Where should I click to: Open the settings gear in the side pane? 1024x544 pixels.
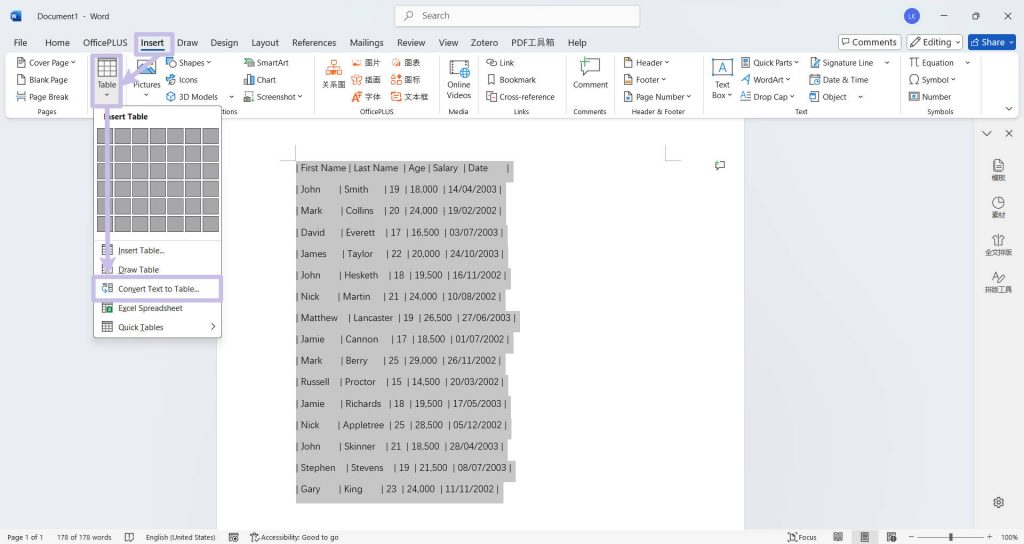tap(998, 502)
